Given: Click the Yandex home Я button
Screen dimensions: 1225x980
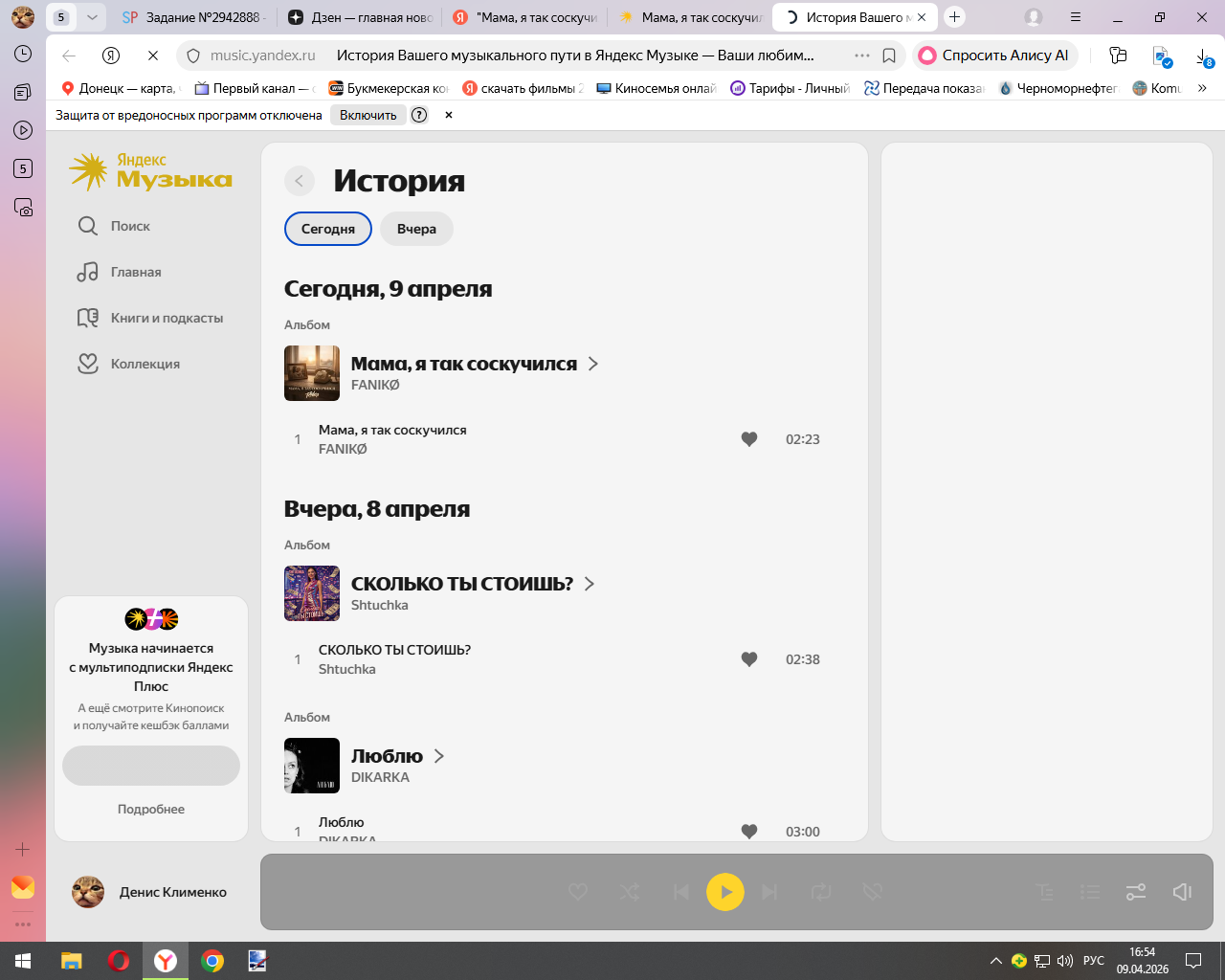Looking at the screenshot, I should coord(111,56).
